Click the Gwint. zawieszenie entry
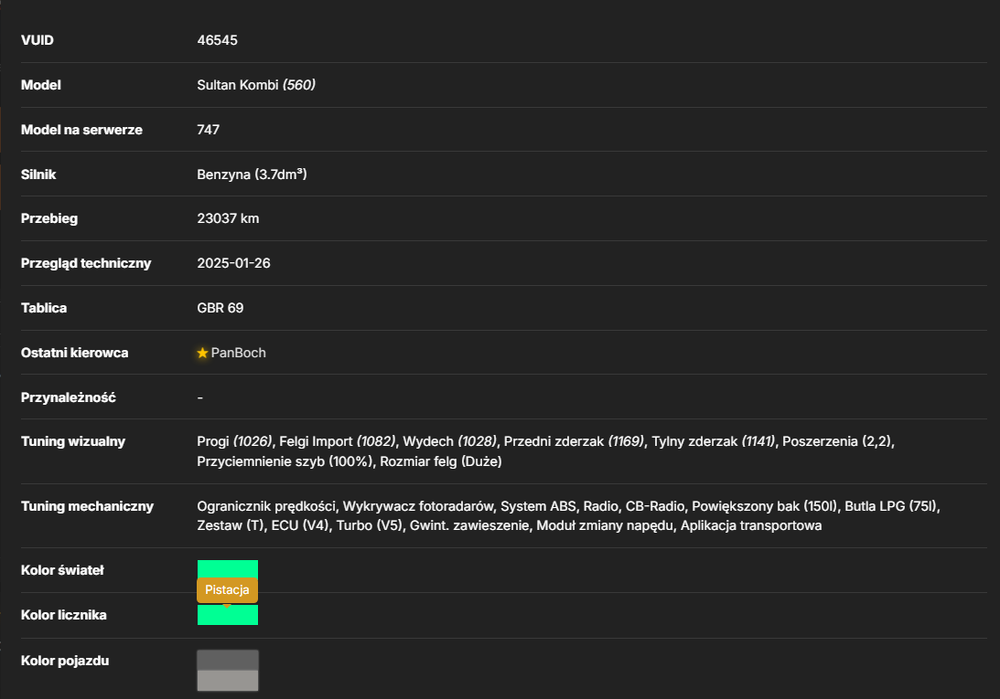 [x=469, y=526]
